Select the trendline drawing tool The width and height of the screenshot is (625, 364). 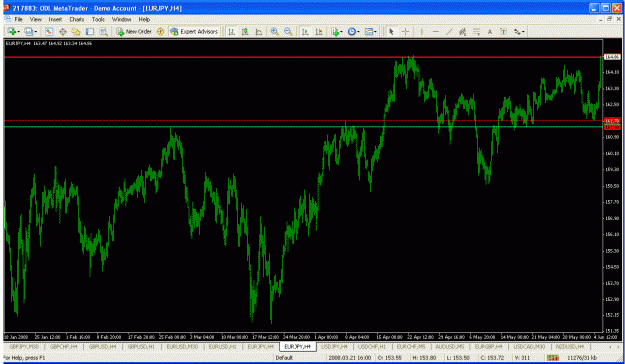tap(449, 31)
